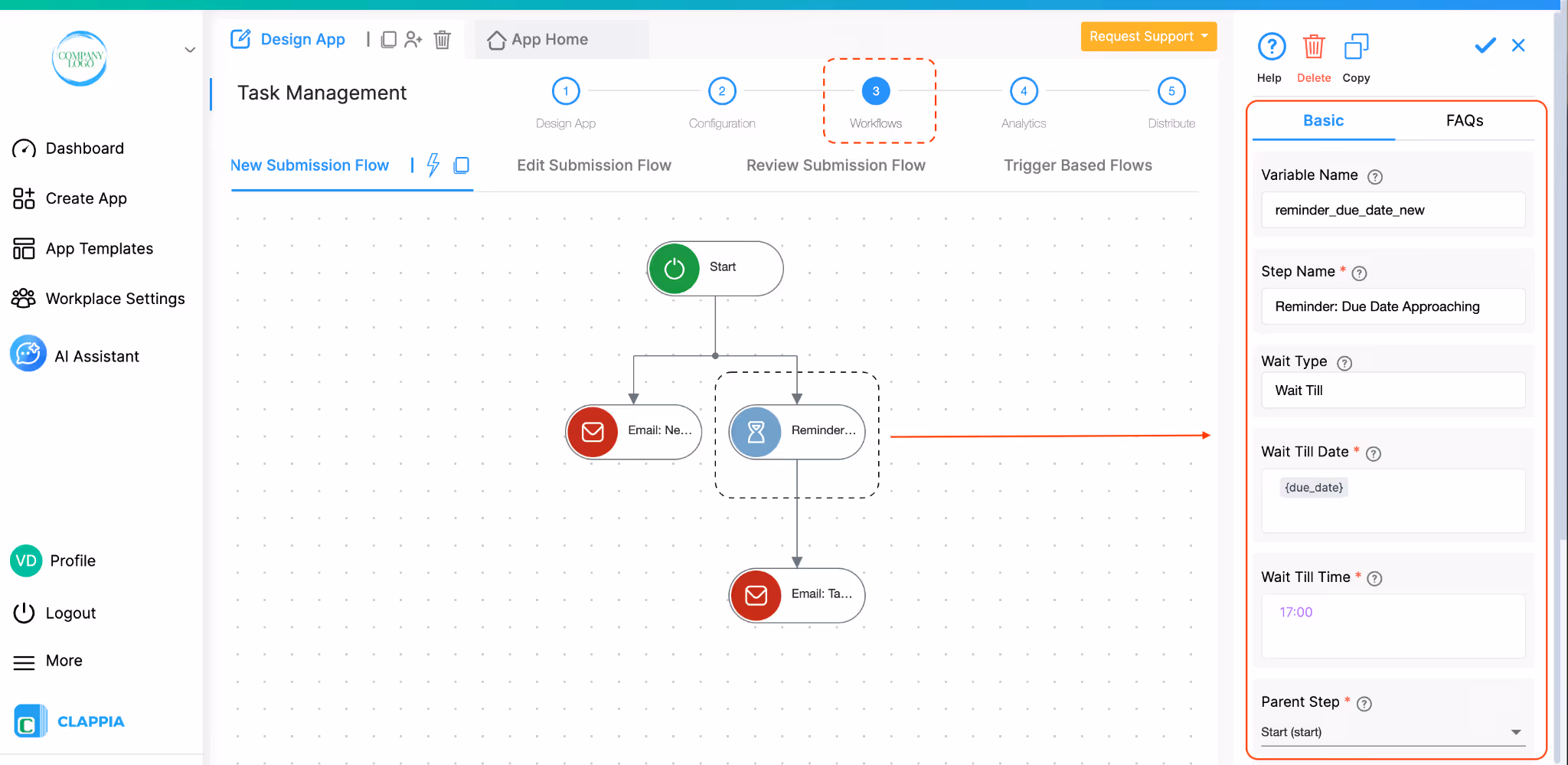Go to the Analytics step 4
Viewport: 1568px width, 765px height.
1023,90
